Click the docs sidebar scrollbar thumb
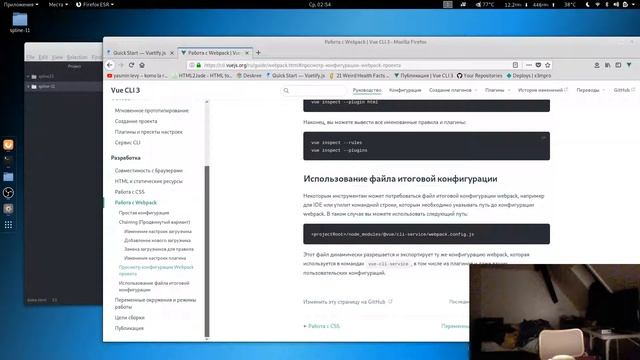This screenshot has height=360, width=640. (x=207, y=251)
